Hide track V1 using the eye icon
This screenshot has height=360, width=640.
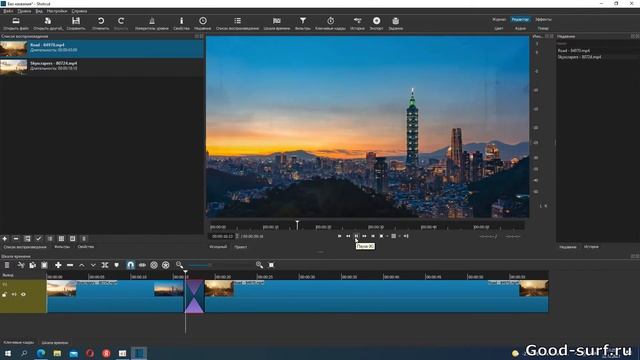pos(23,294)
